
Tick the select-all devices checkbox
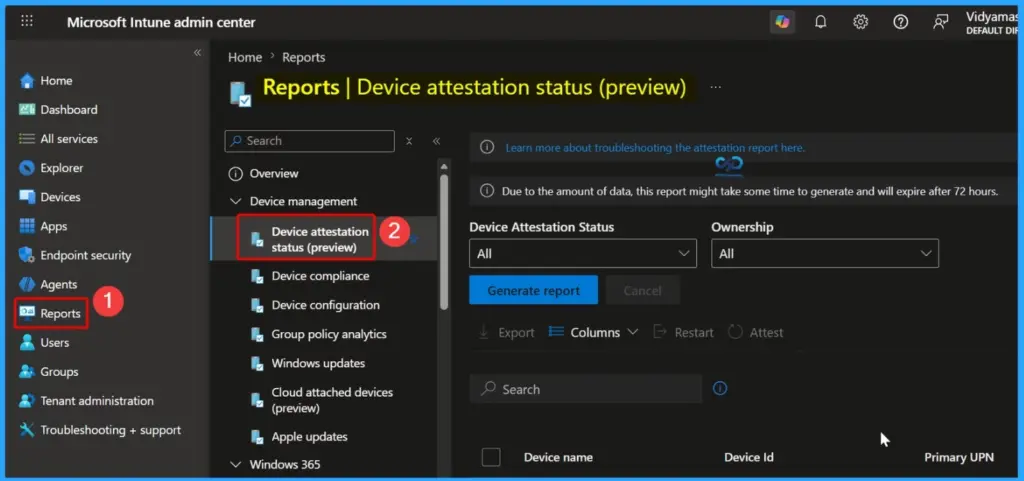(491, 457)
